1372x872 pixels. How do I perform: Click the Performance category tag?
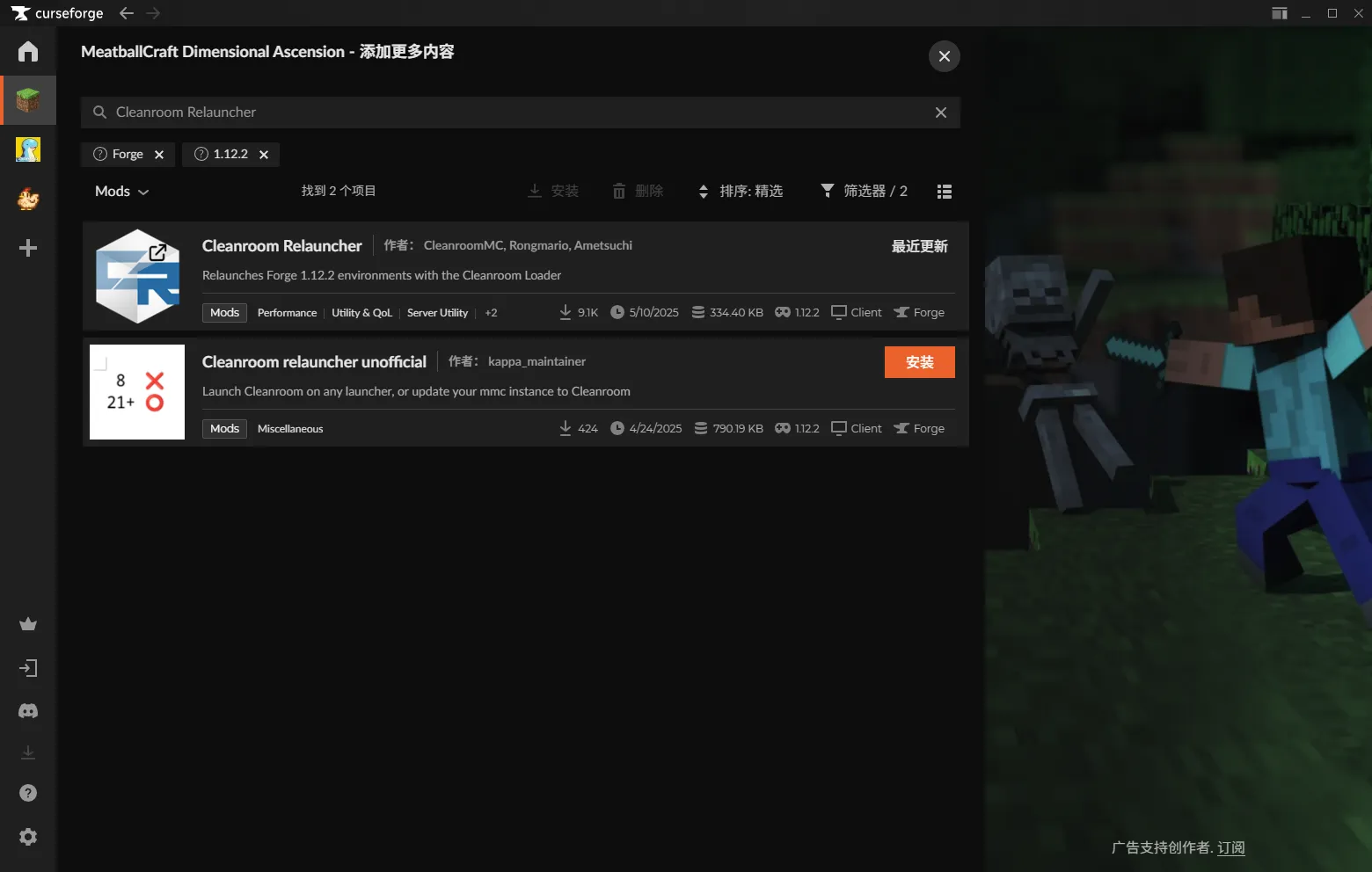pyautogui.click(x=287, y=313)
